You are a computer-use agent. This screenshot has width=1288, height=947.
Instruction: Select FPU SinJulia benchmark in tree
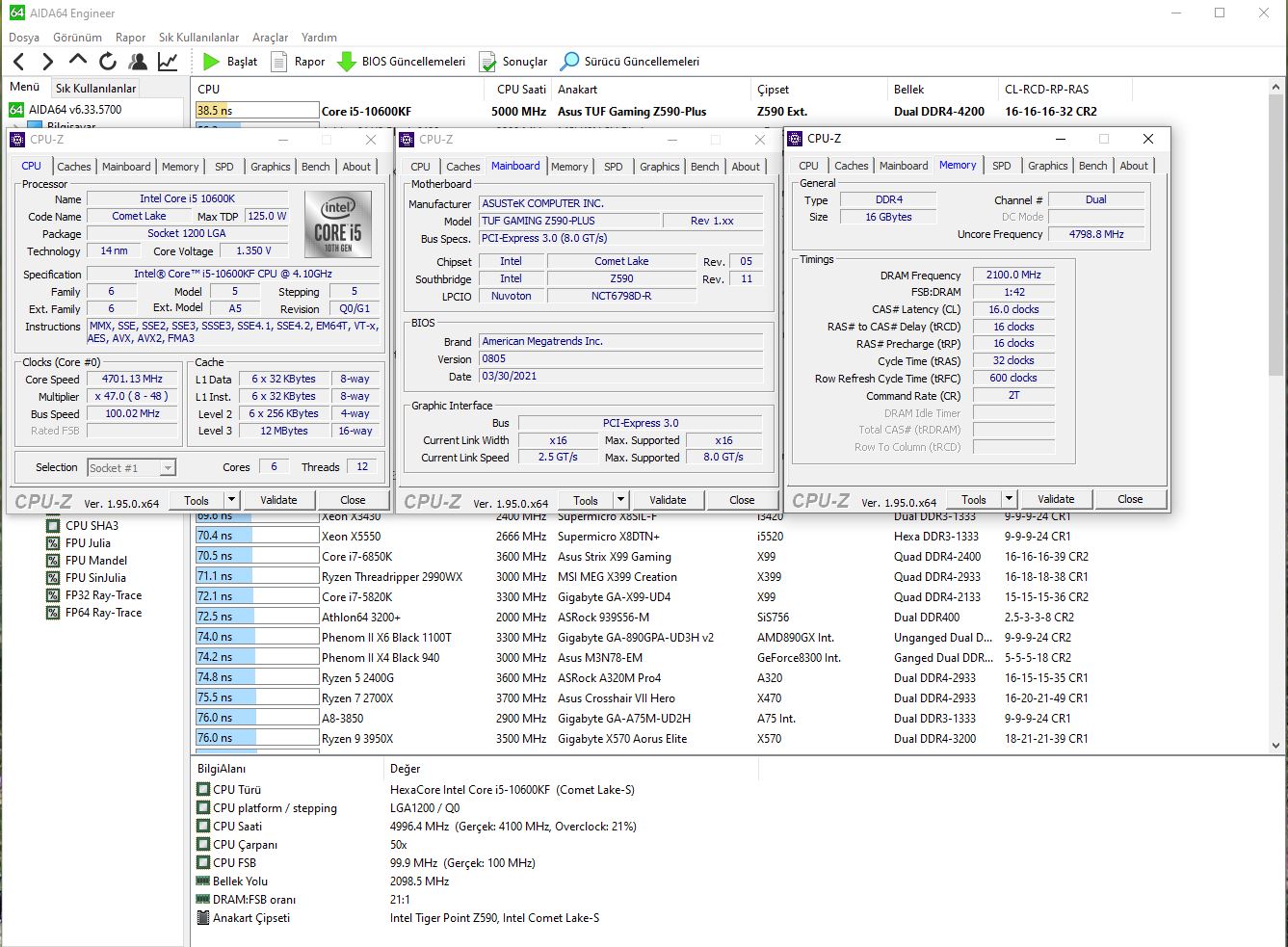[86, 578]
